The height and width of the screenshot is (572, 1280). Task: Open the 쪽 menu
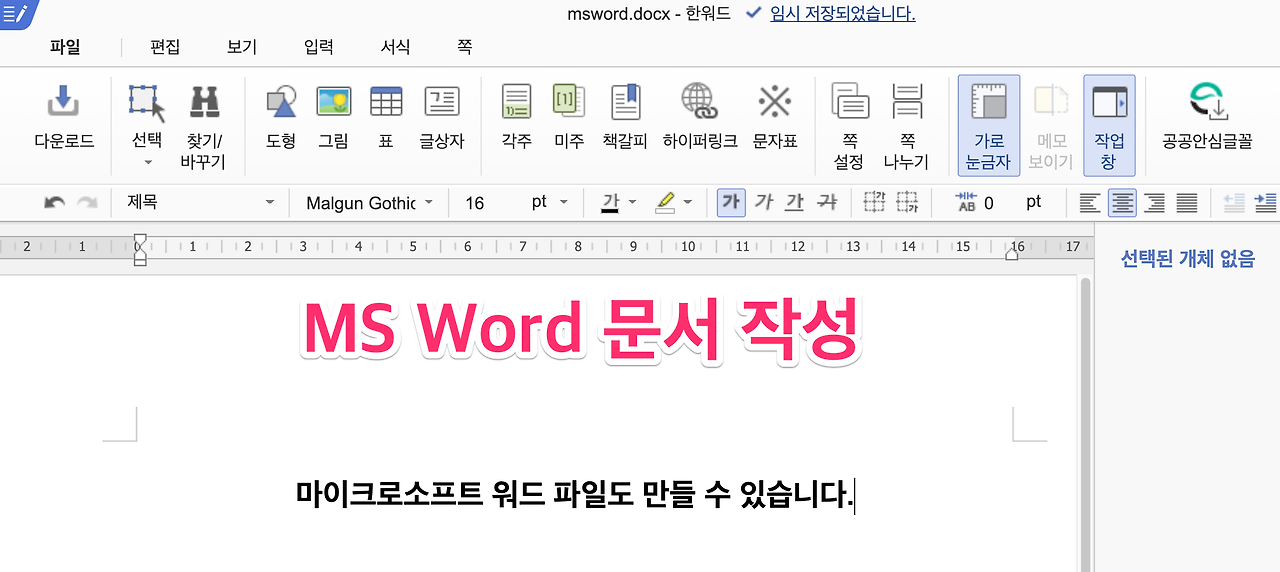click(464, 47)
